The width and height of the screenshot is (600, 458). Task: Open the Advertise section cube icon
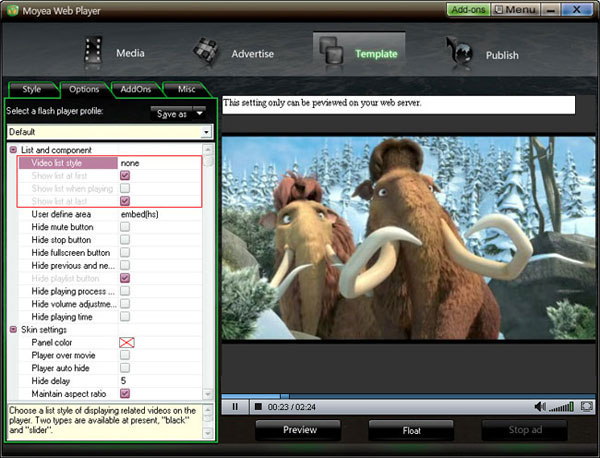(206, 51)
